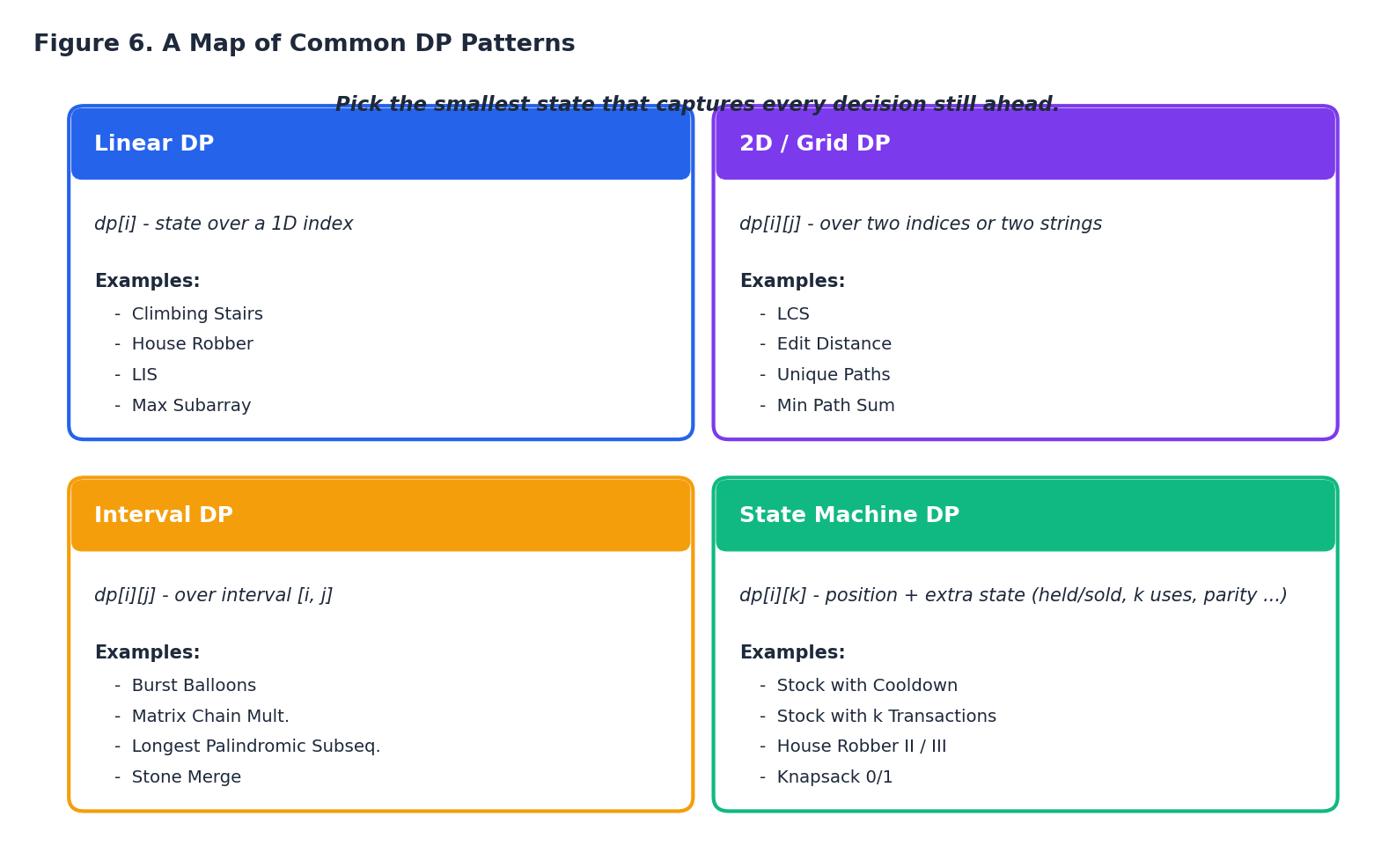Viewport: 1396px width, 868px height.
Task: Click the Linear DP header
Action: 380,143
